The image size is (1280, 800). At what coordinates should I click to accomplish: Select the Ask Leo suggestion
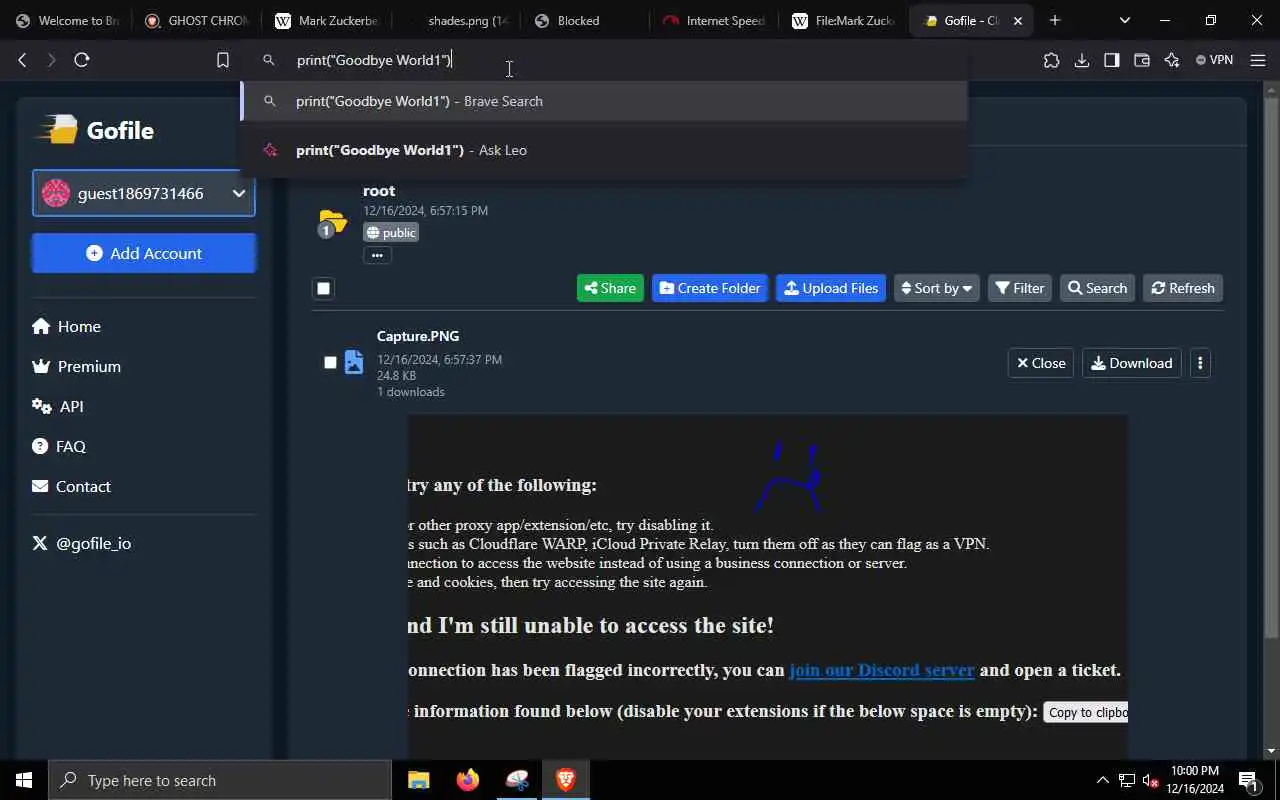[x=604, y=150]
